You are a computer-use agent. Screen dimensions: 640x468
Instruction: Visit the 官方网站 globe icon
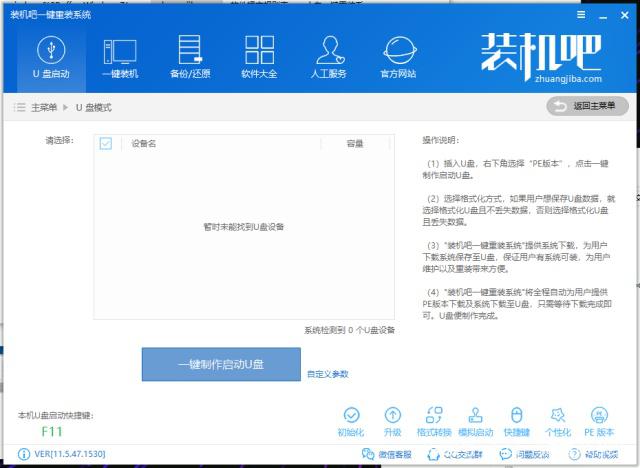[398, 57]
